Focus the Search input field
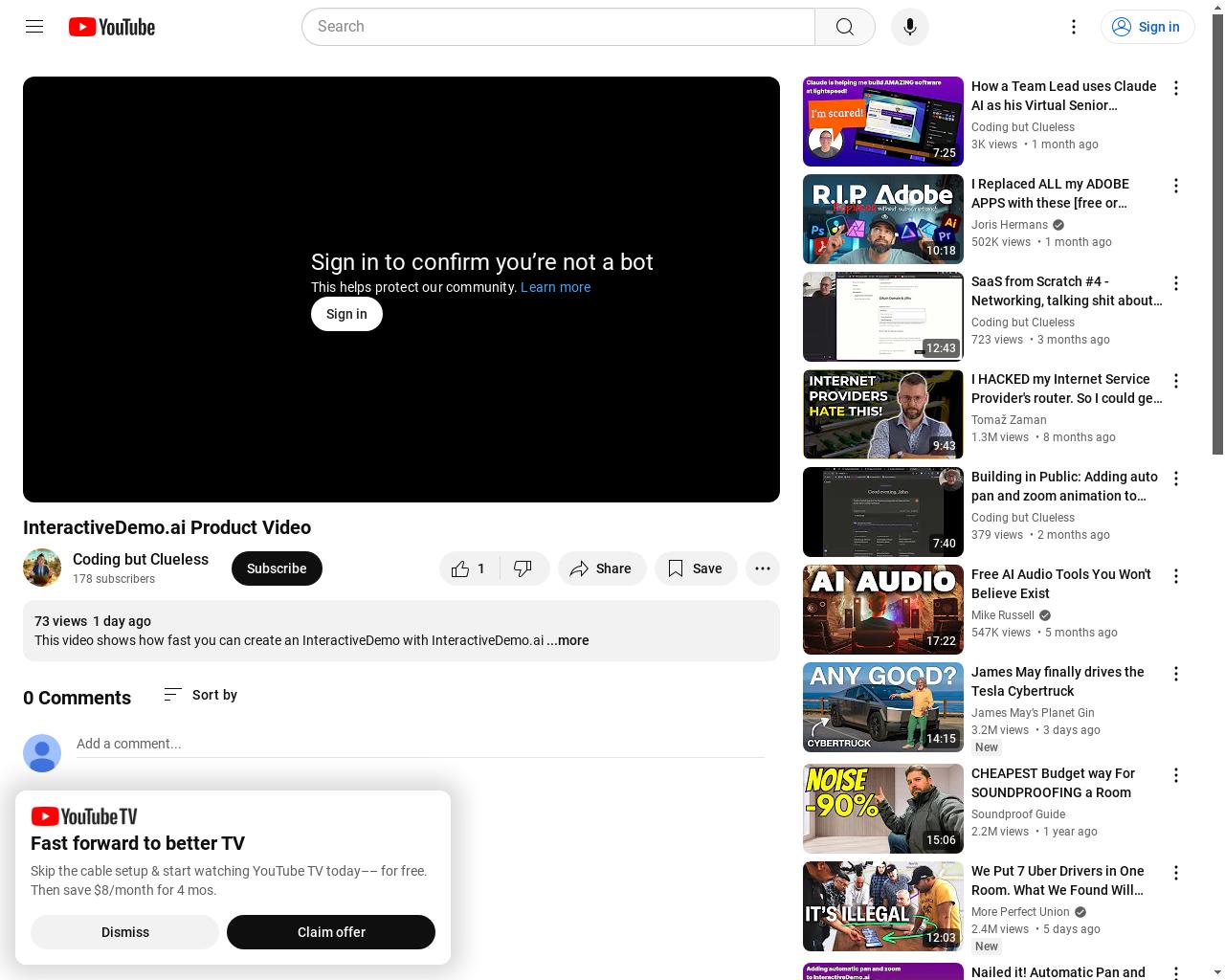 click(558, 27)
